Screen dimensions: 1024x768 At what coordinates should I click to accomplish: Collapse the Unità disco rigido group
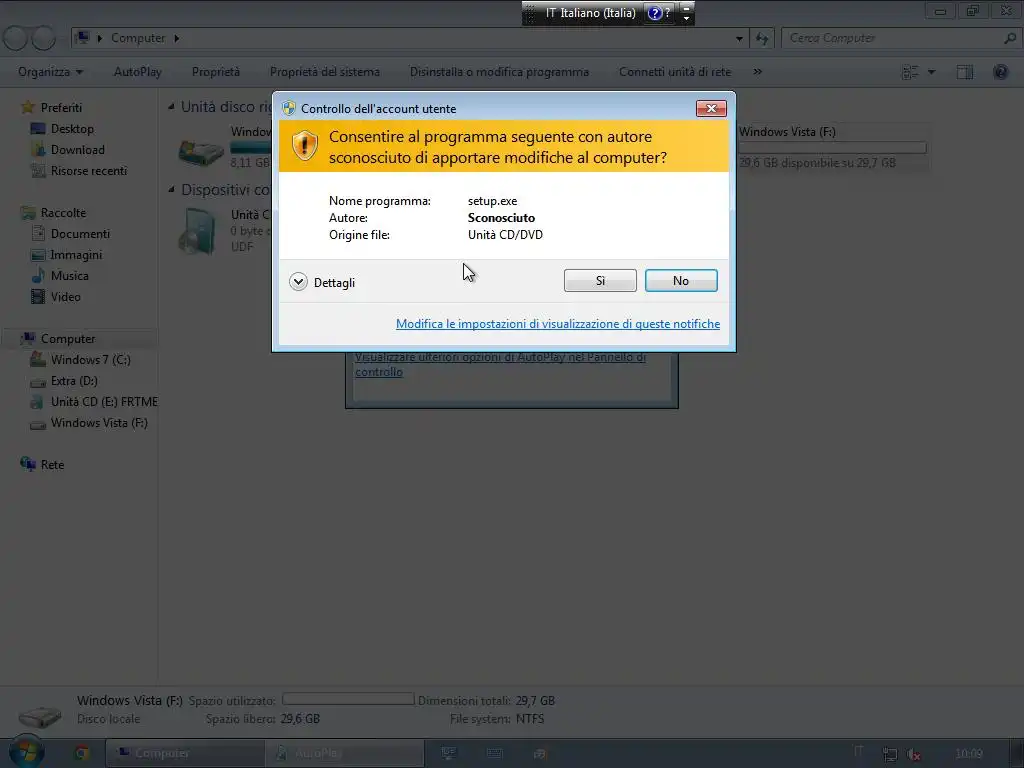(171, 106)
